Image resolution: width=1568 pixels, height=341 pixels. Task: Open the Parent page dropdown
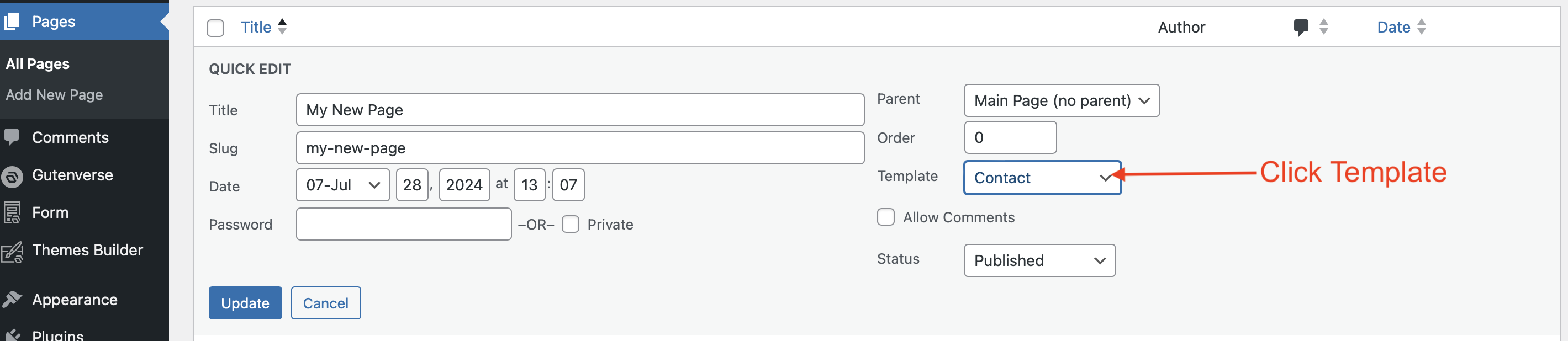tap(1061, 100)
